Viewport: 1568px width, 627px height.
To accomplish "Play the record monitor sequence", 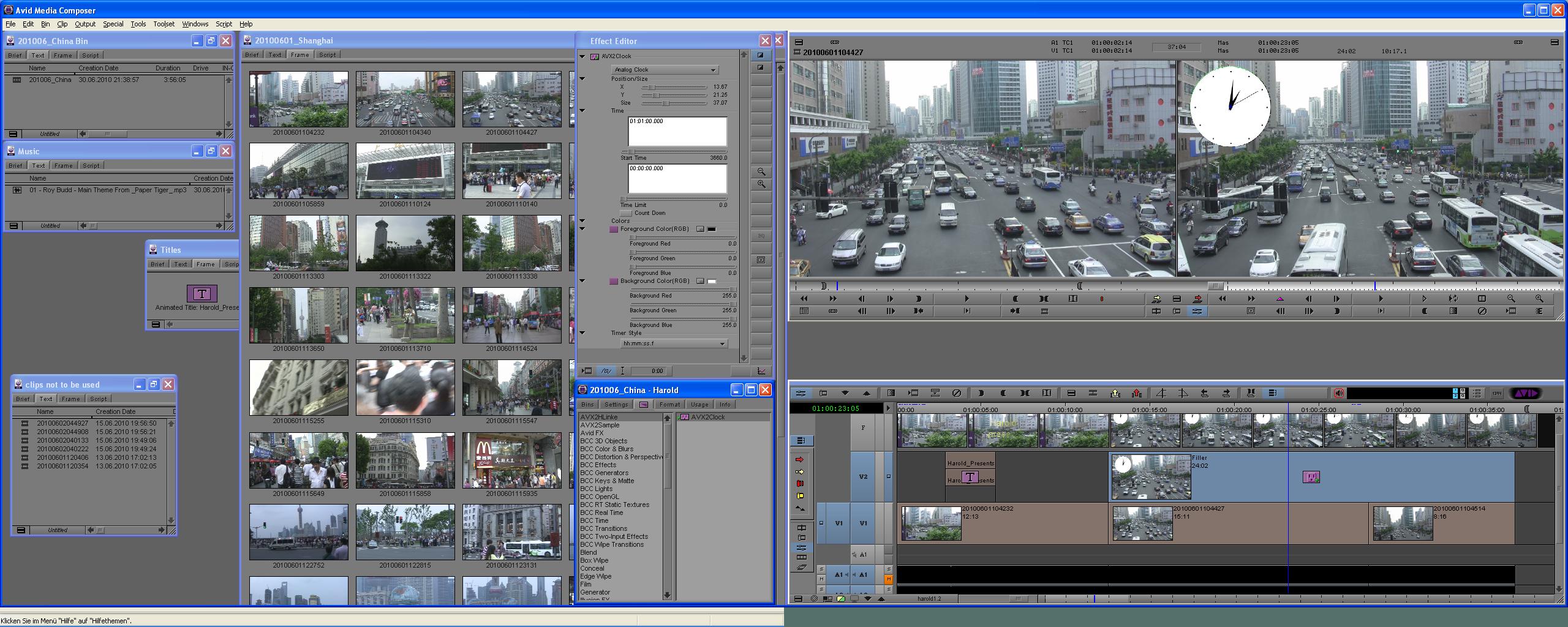I will click(1381, 299).
